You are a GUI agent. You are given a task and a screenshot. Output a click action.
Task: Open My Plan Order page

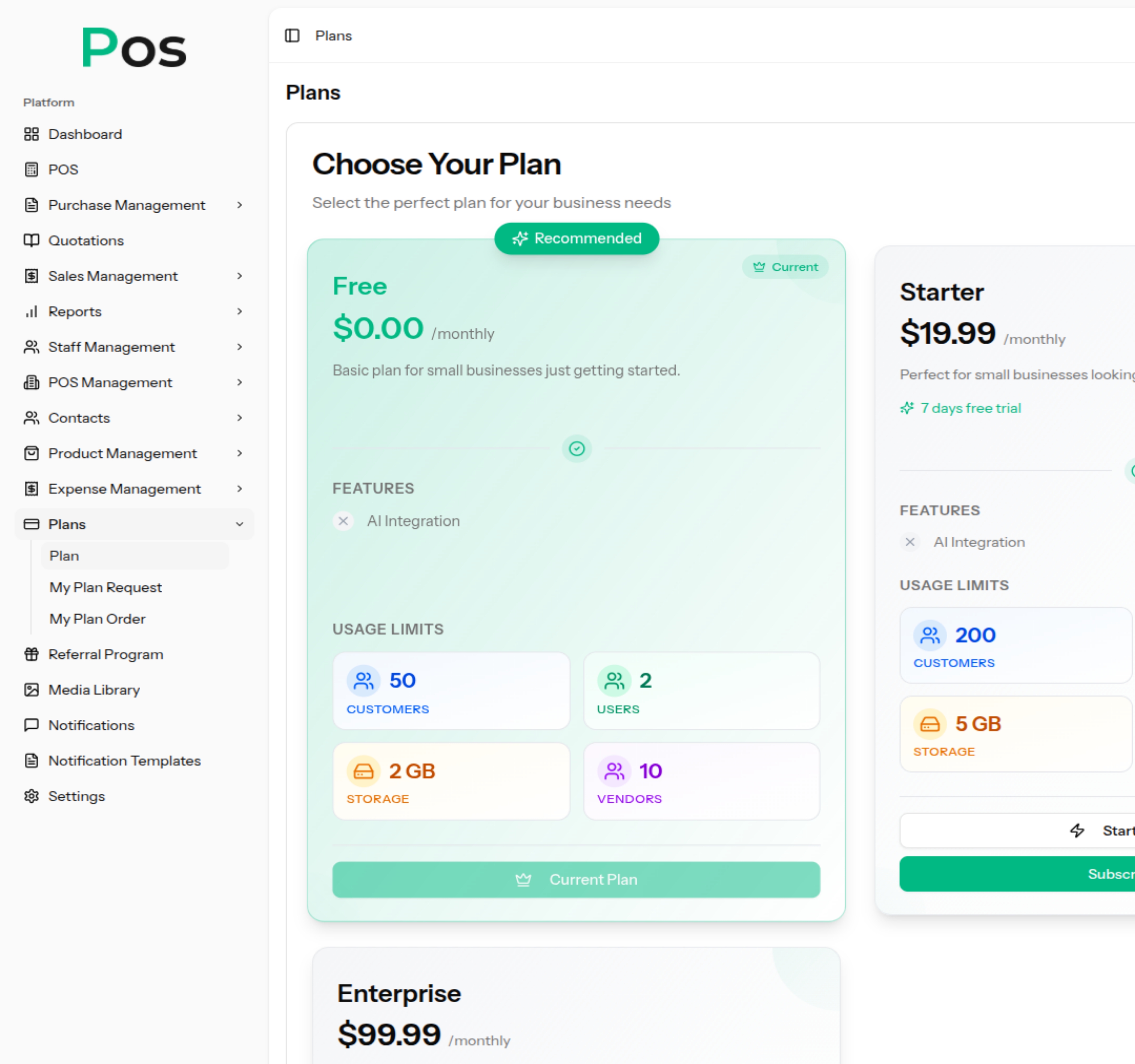click(98, 619)
